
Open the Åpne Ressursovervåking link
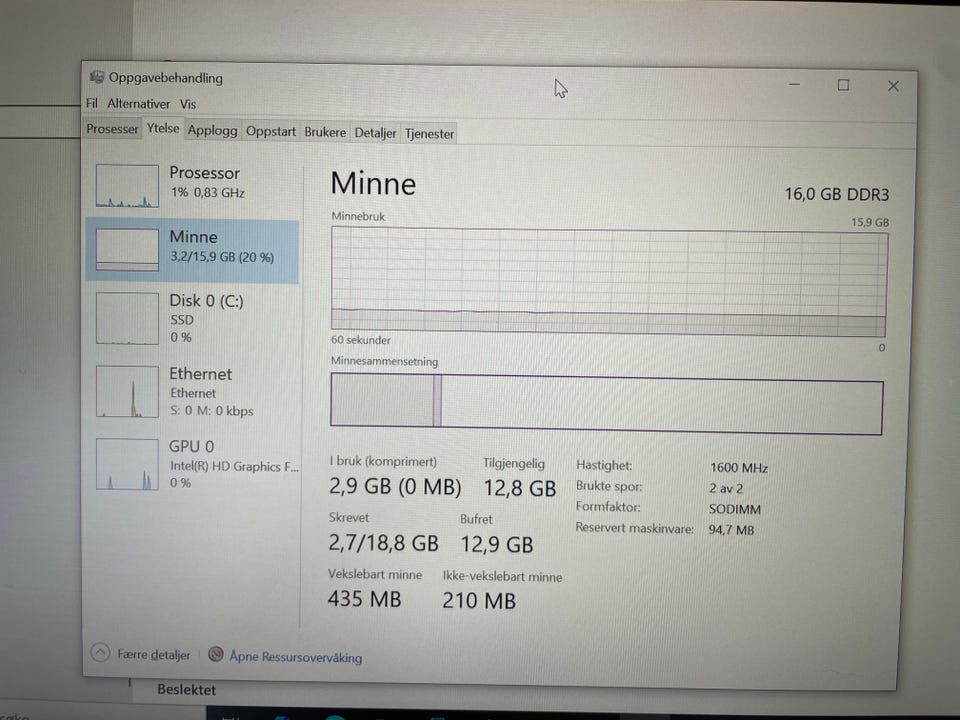296,657
